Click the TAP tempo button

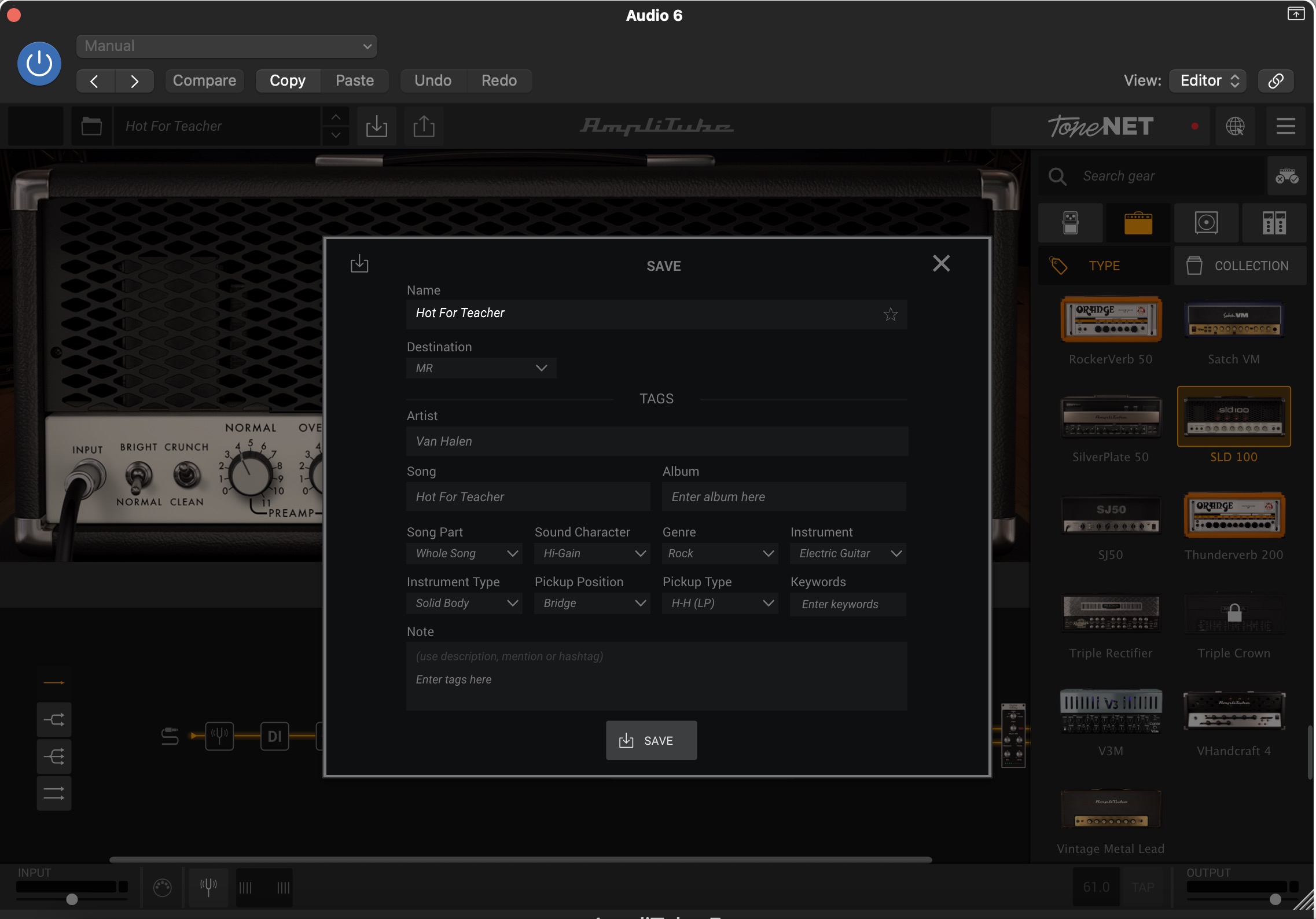coord(1143,887)
